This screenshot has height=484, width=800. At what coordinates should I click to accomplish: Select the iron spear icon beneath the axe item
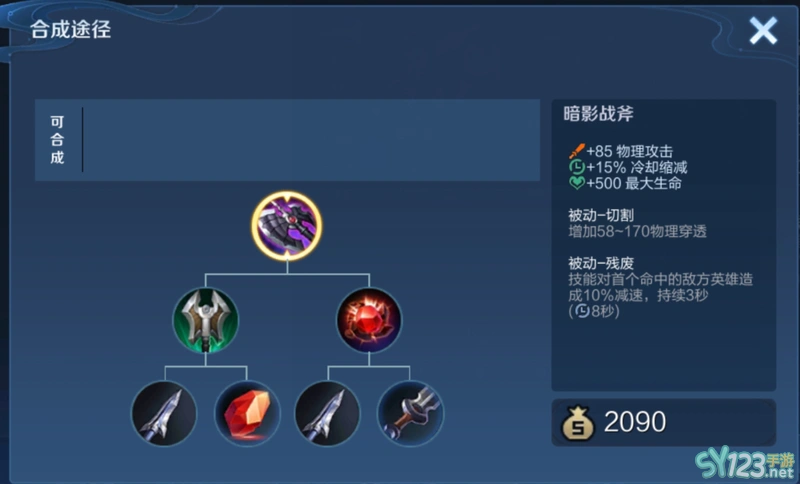pyautogui.click(x=164, y=413)
